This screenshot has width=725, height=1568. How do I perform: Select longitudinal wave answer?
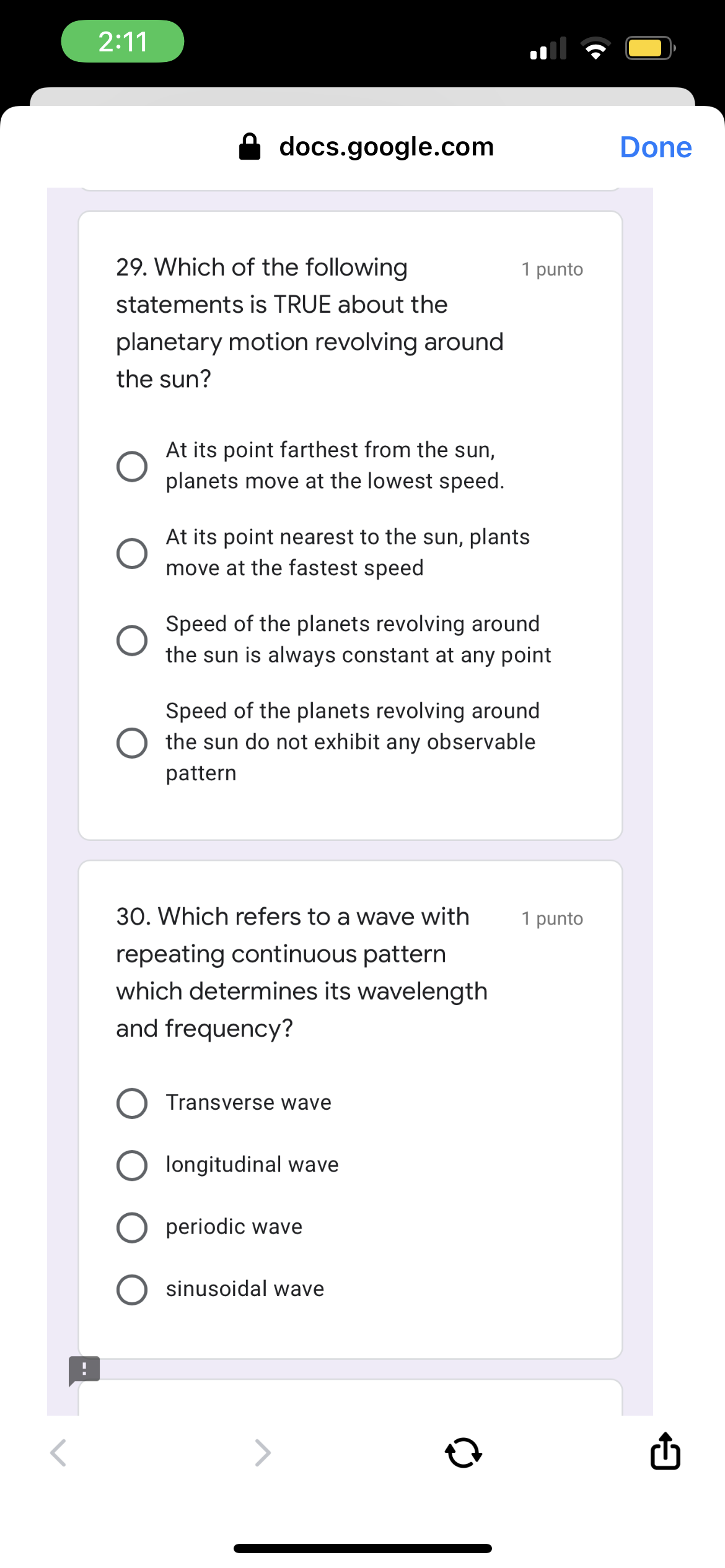pos(132,1165)
